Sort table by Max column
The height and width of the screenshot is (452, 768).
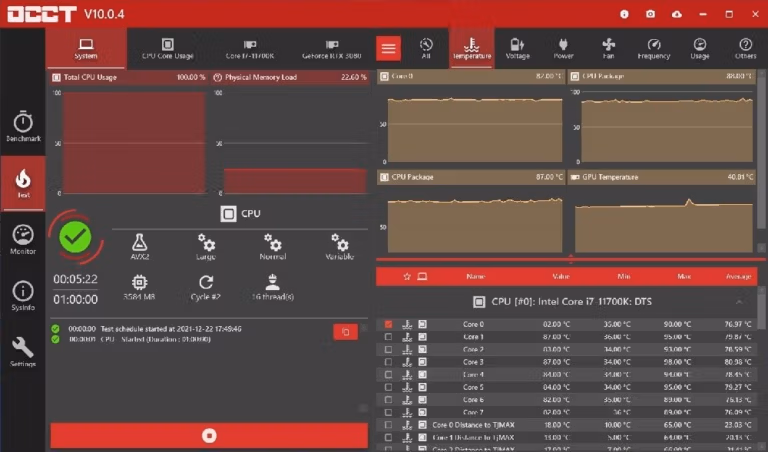point(684,277)
